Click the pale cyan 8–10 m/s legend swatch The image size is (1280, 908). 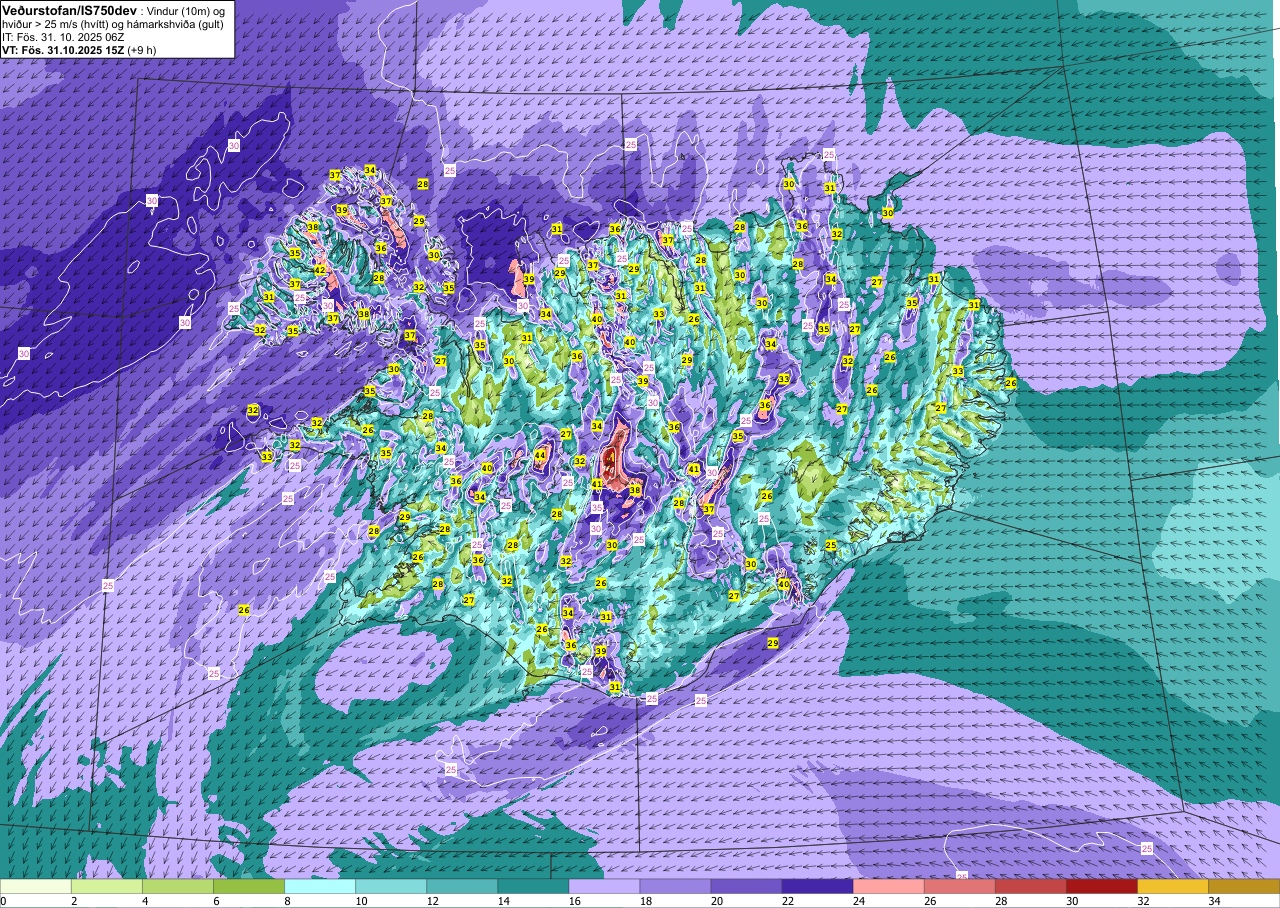tap(320, 886)
